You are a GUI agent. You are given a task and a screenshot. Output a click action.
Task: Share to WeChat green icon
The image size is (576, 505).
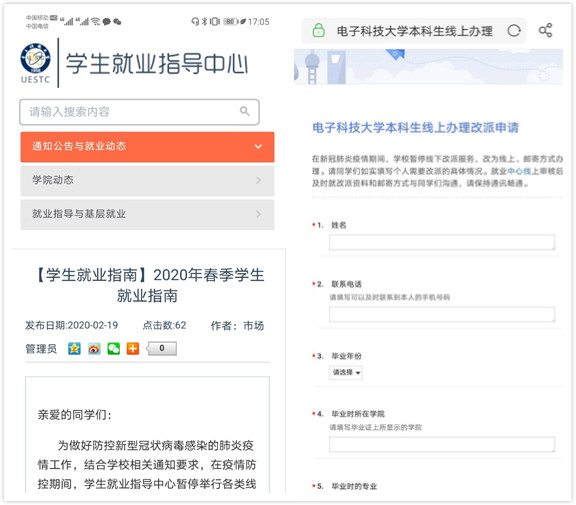click(114, 348)
